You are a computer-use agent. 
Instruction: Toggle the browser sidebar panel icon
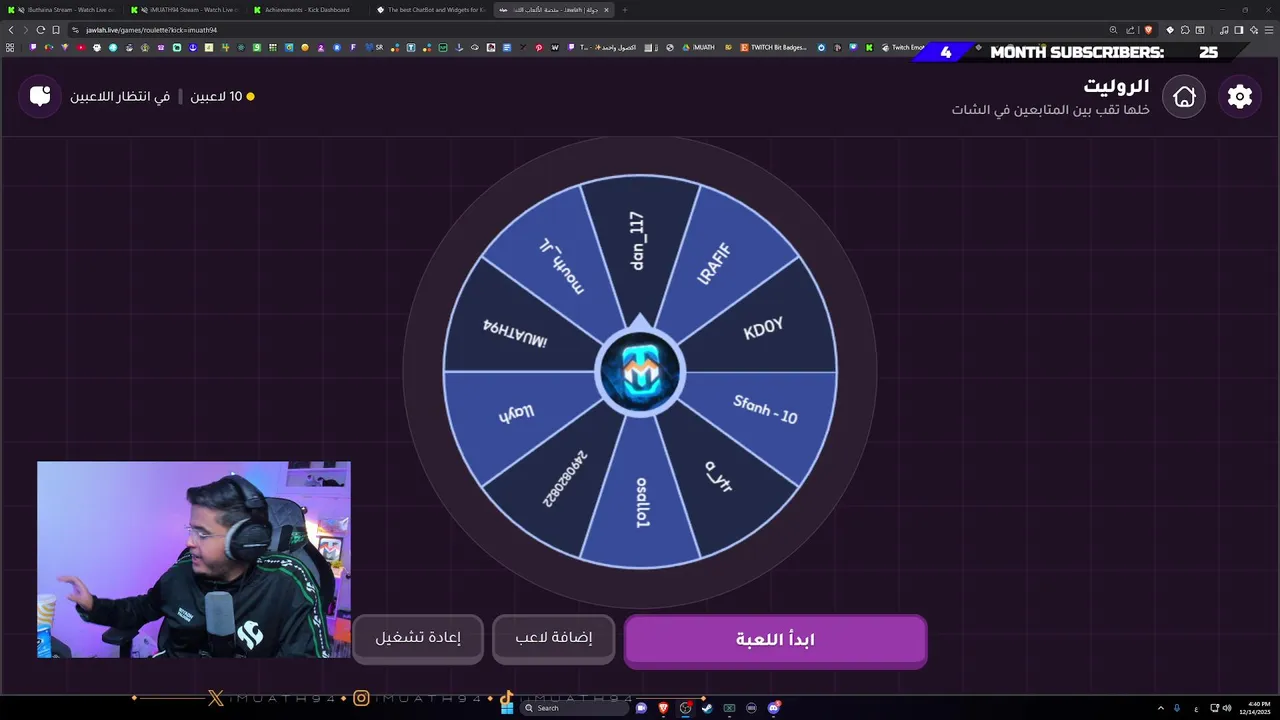1239,30
